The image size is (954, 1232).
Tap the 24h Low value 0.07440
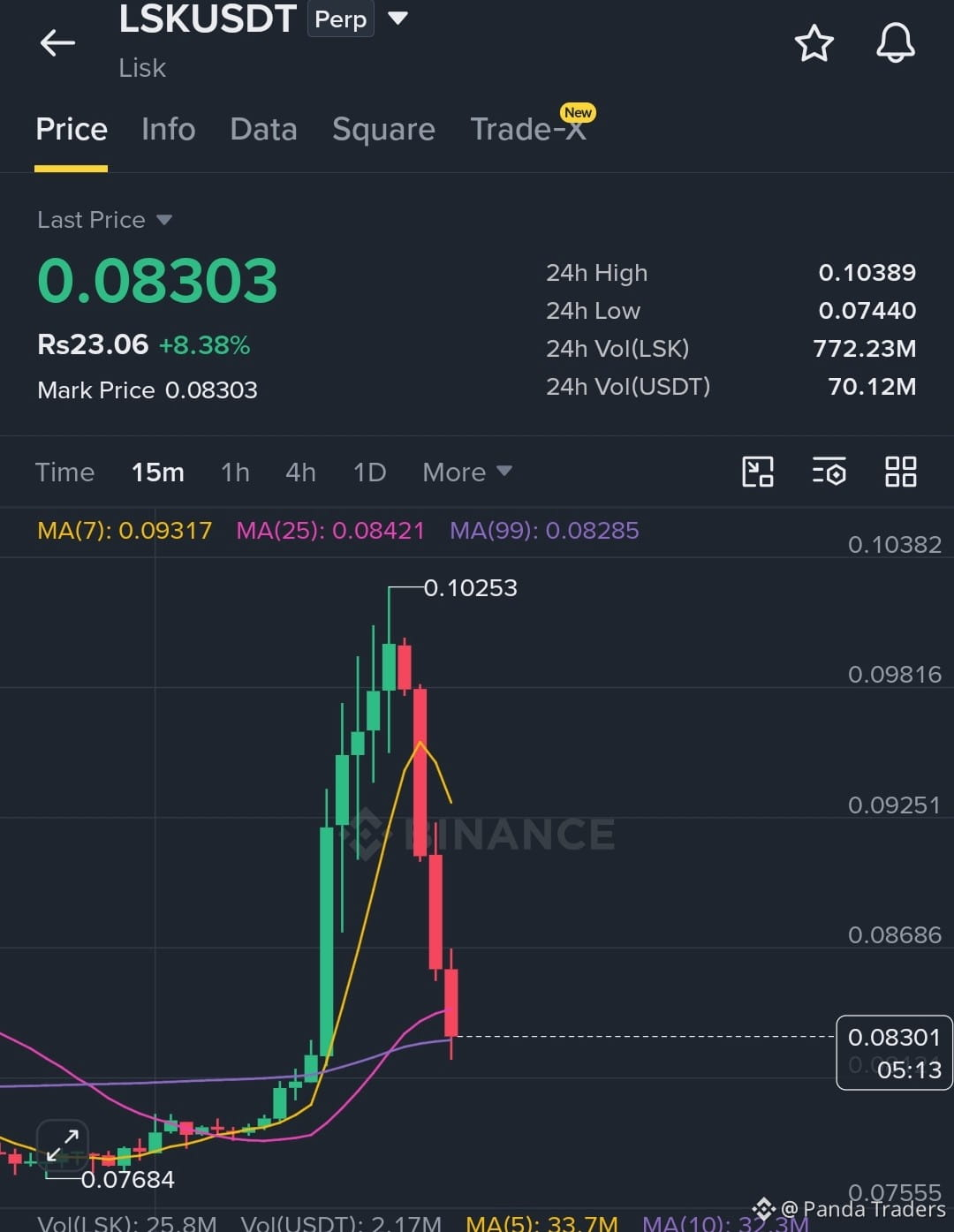(x=867, y=310)
